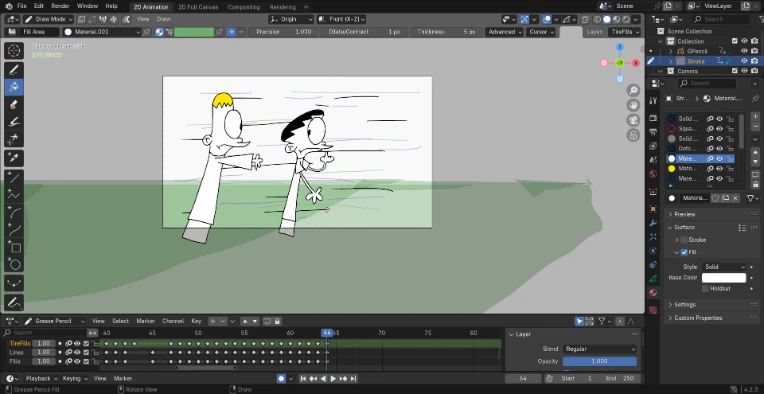Select the Arc tool

tap(14, 212)
